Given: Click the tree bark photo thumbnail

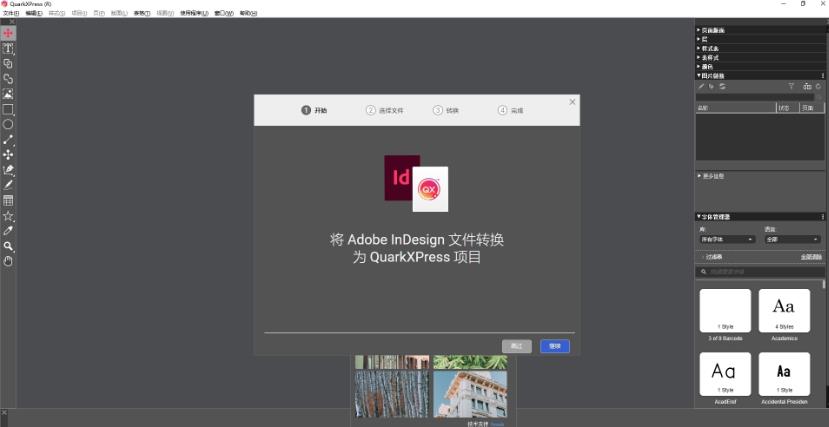Looking at the screenshot, I should (x=392, y=394).
